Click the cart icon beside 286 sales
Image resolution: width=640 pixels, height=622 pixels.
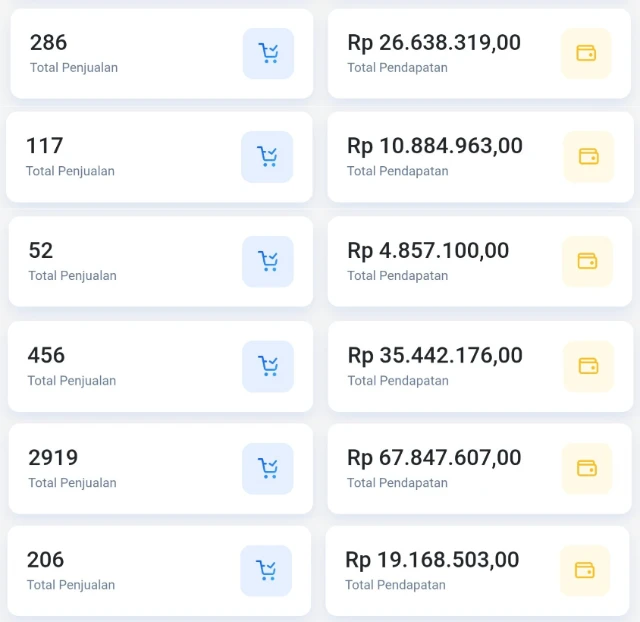point(268,53)
